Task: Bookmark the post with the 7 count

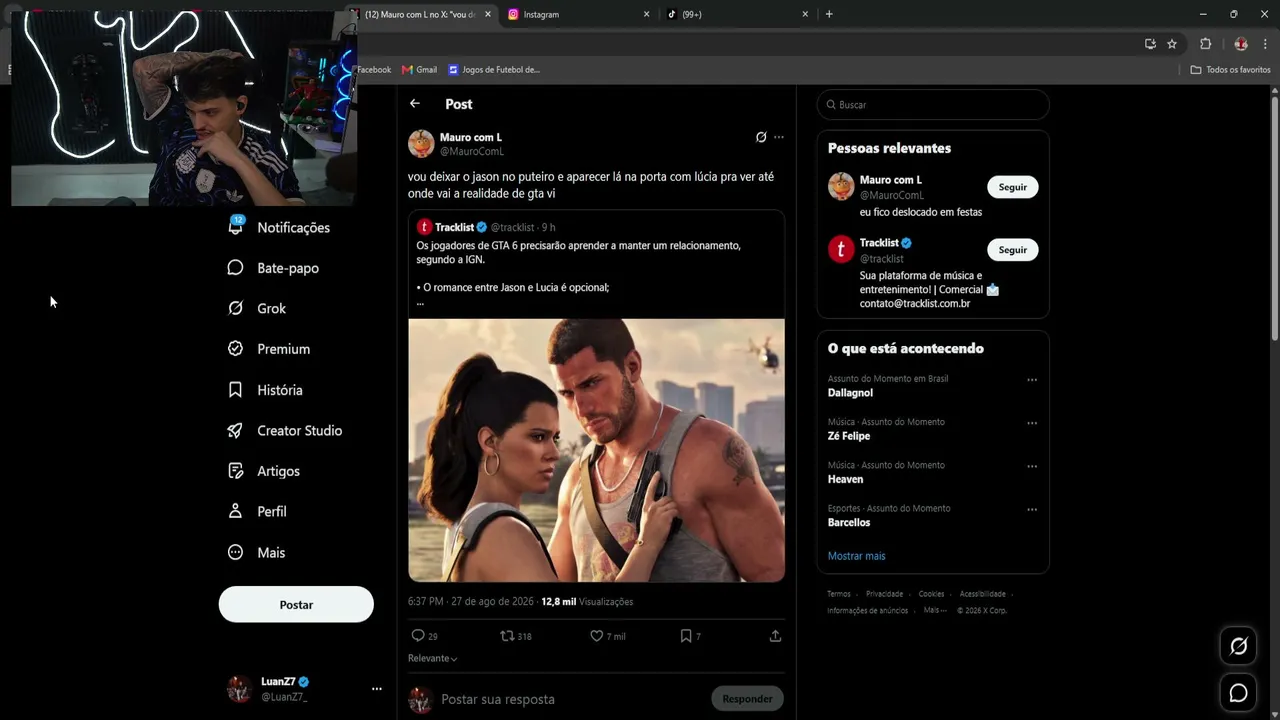Action: pyautogui.click(x=690, y=636)
